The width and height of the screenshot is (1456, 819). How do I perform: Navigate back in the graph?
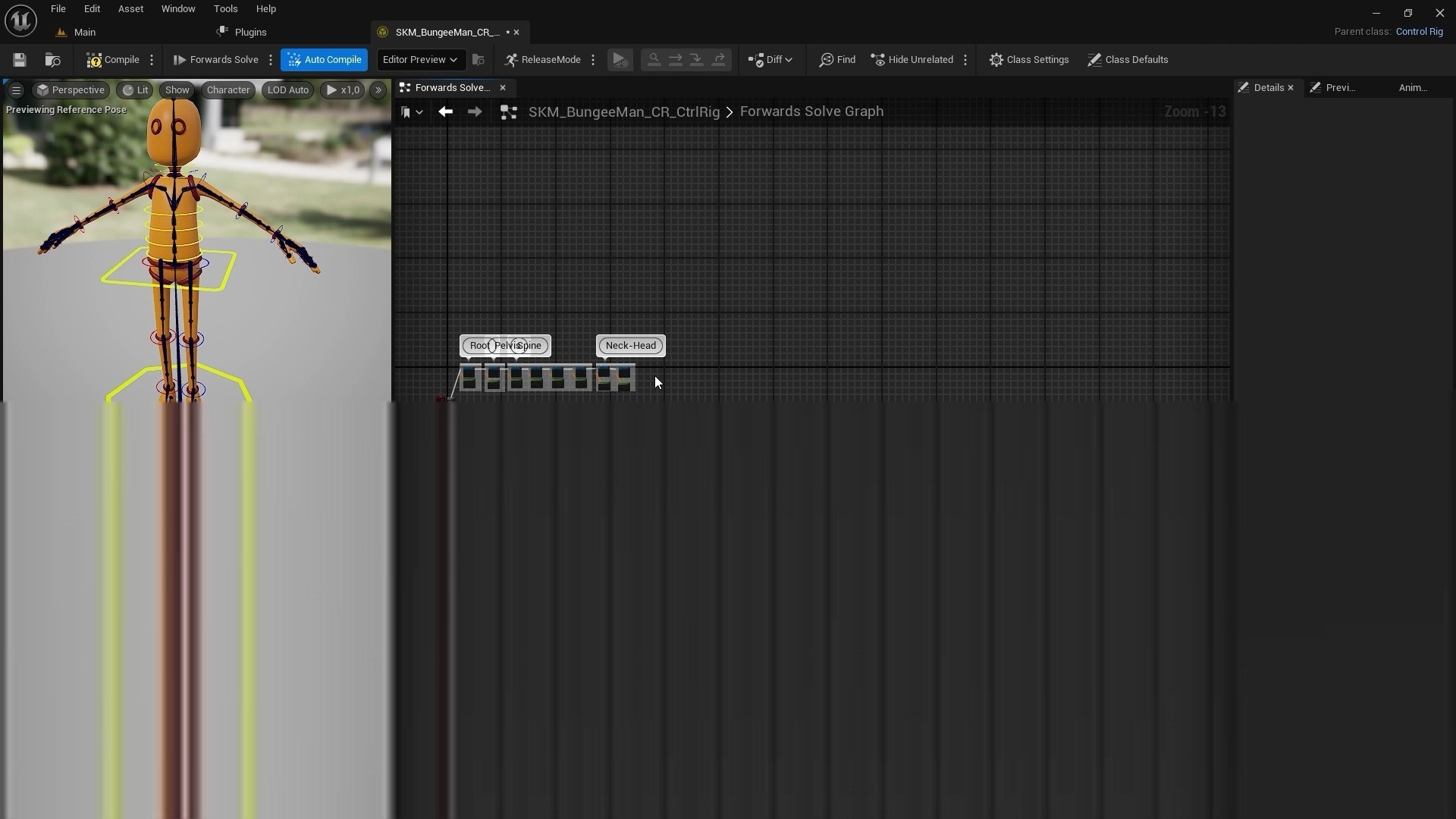click(445, 112)
